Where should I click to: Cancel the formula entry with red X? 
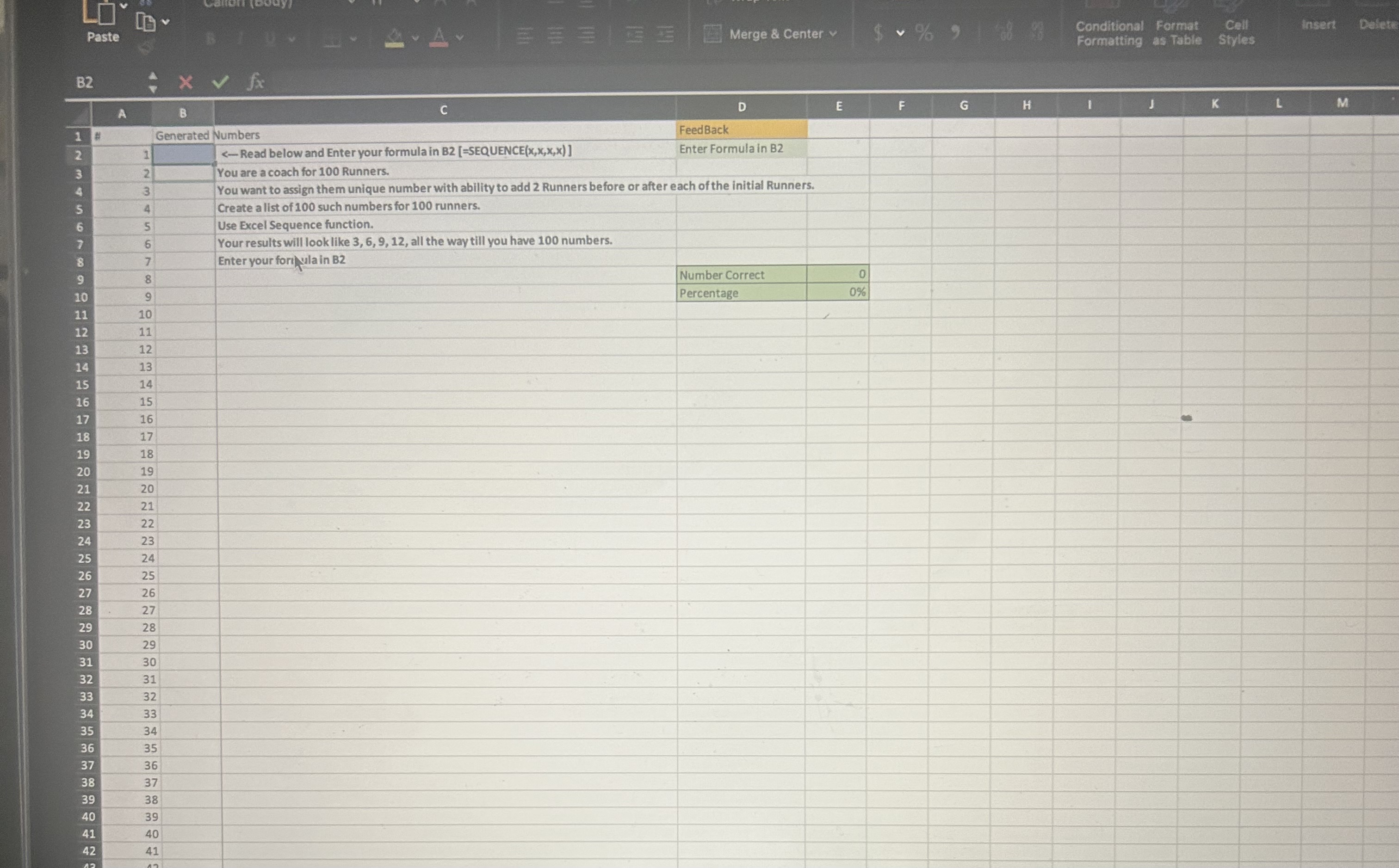pos(185,83)
